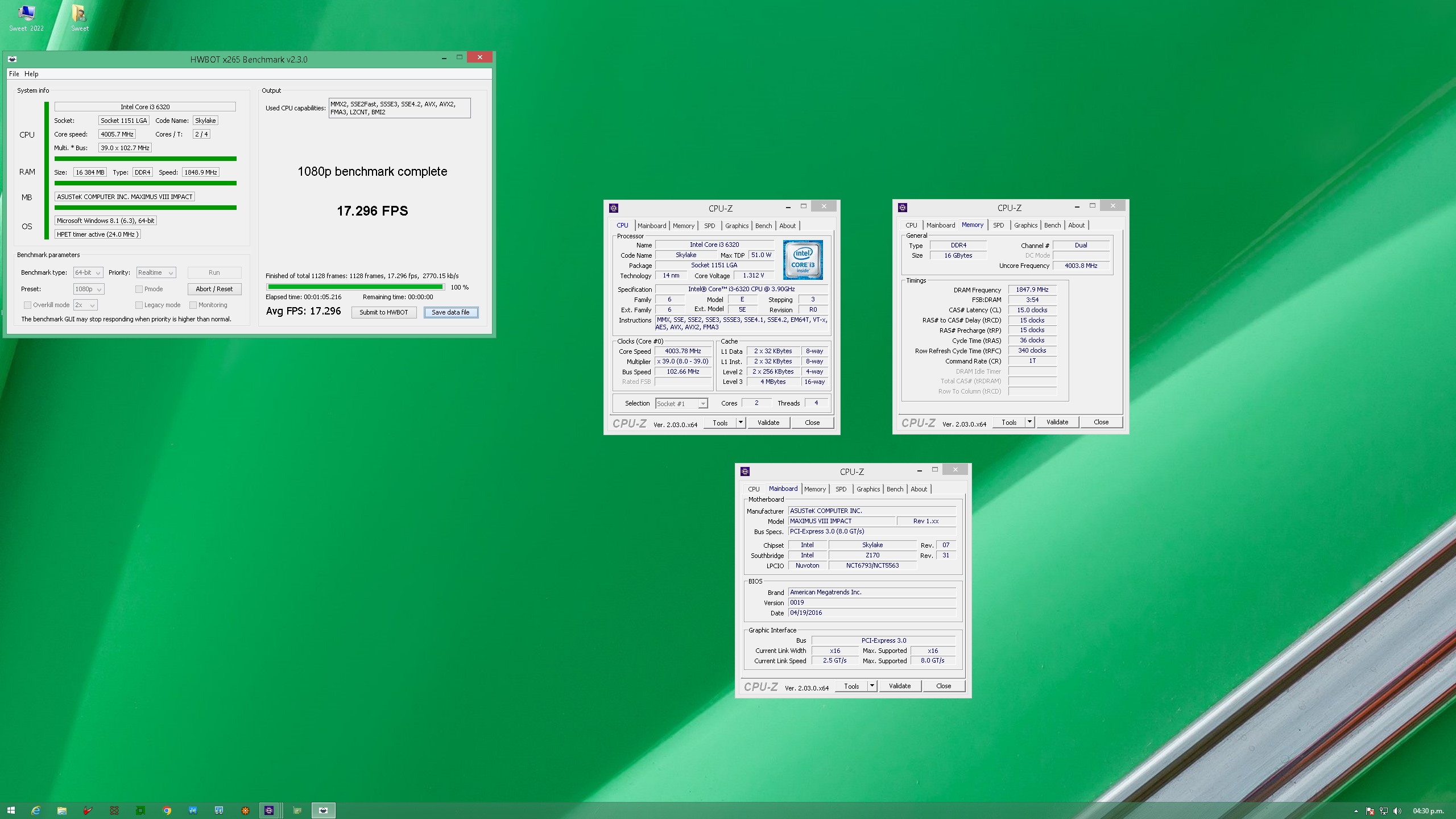1456x819 pixels.
Task: Click the red knot-pattern taskbar icon
Action: [x=114, y=810]
